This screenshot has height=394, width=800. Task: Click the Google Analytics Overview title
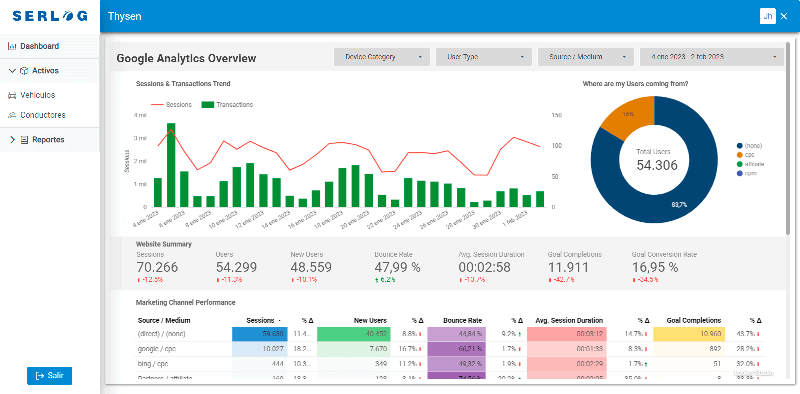(x=186, y=58)
